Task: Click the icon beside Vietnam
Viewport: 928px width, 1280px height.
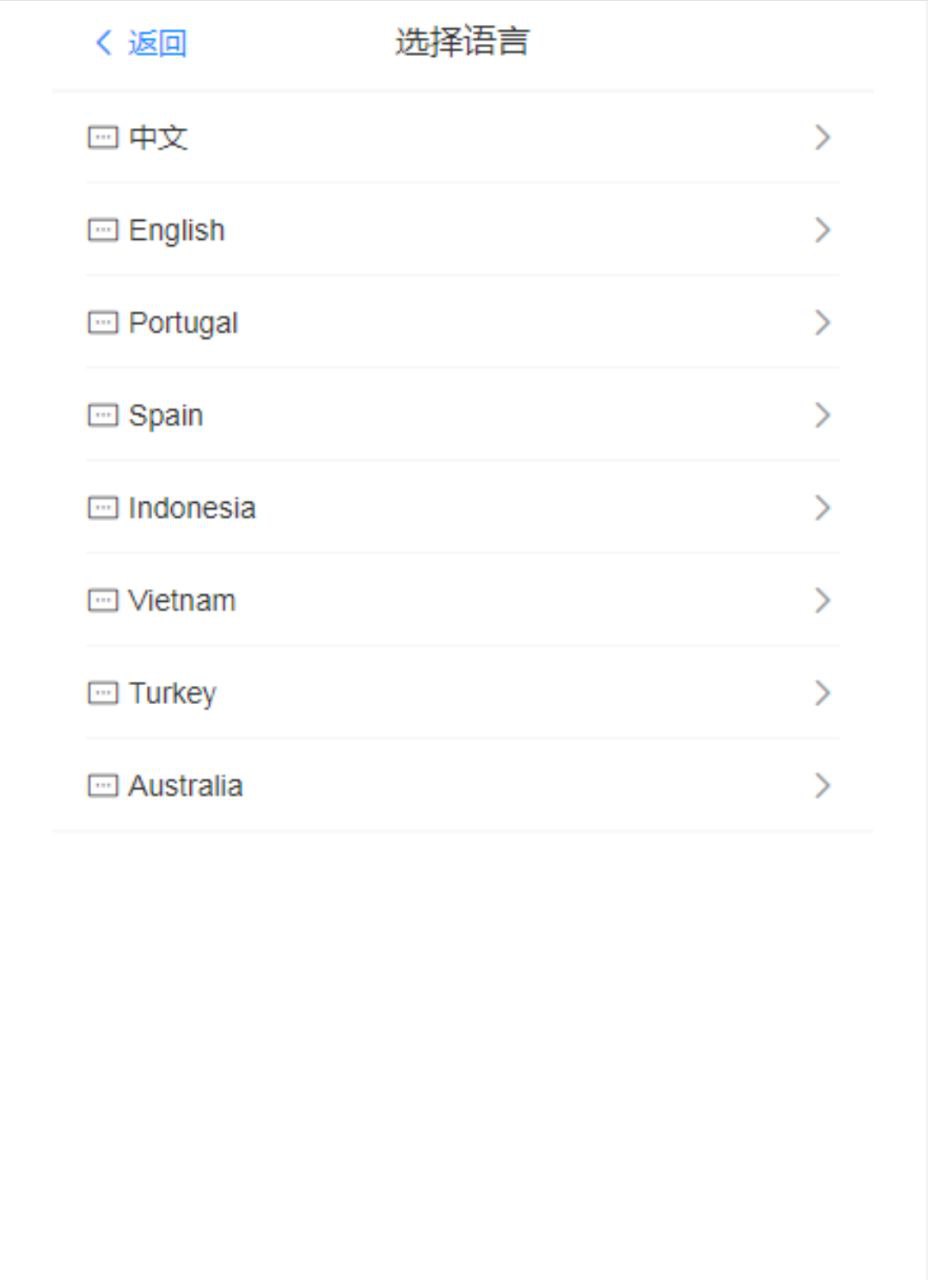Action: click(103, 601)
